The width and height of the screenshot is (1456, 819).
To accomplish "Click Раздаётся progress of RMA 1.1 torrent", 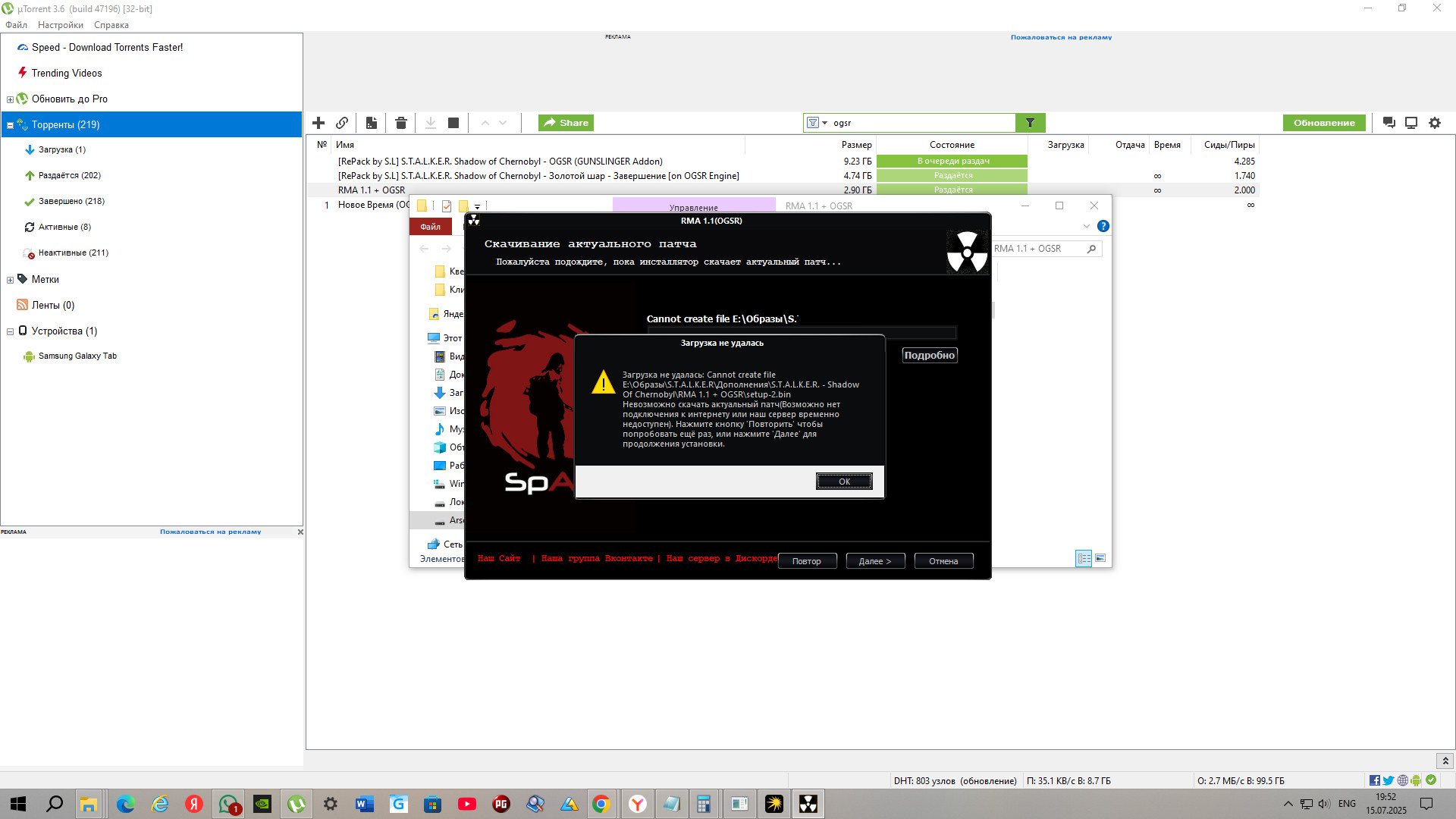I will click(x=952, y=190).
